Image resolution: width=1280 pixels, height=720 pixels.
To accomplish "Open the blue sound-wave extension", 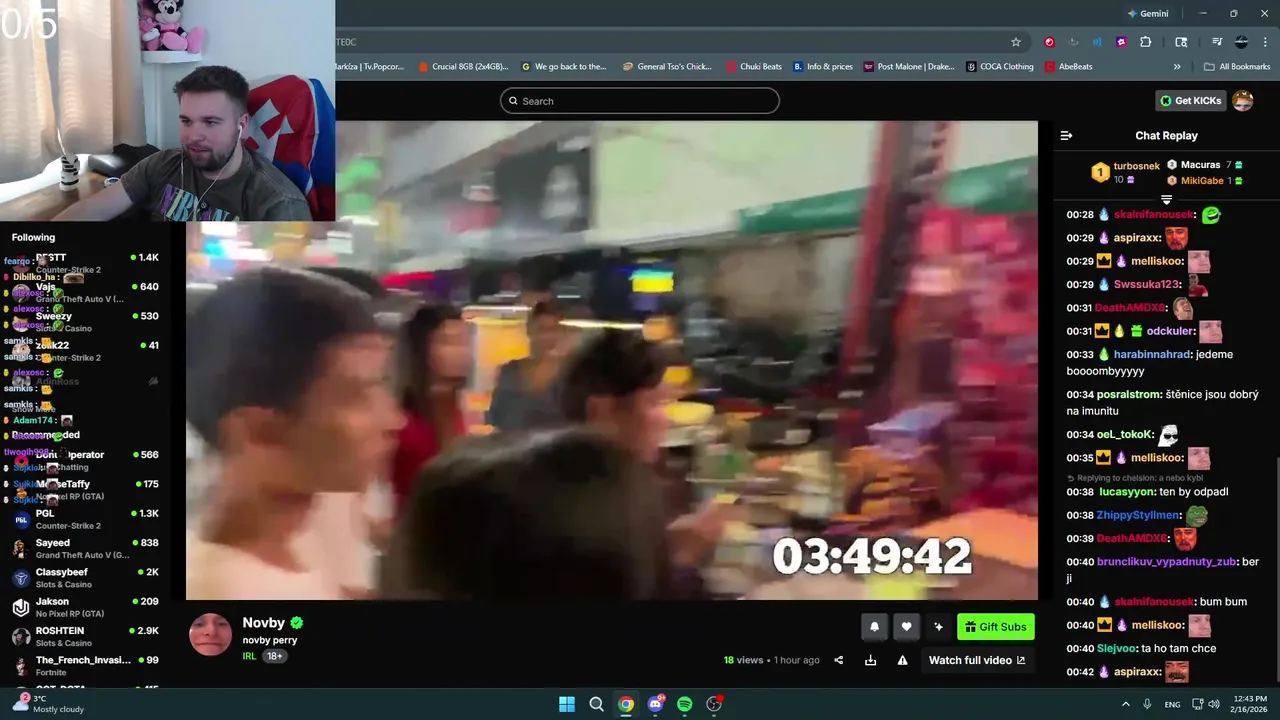I will [x=1097, y=42].
